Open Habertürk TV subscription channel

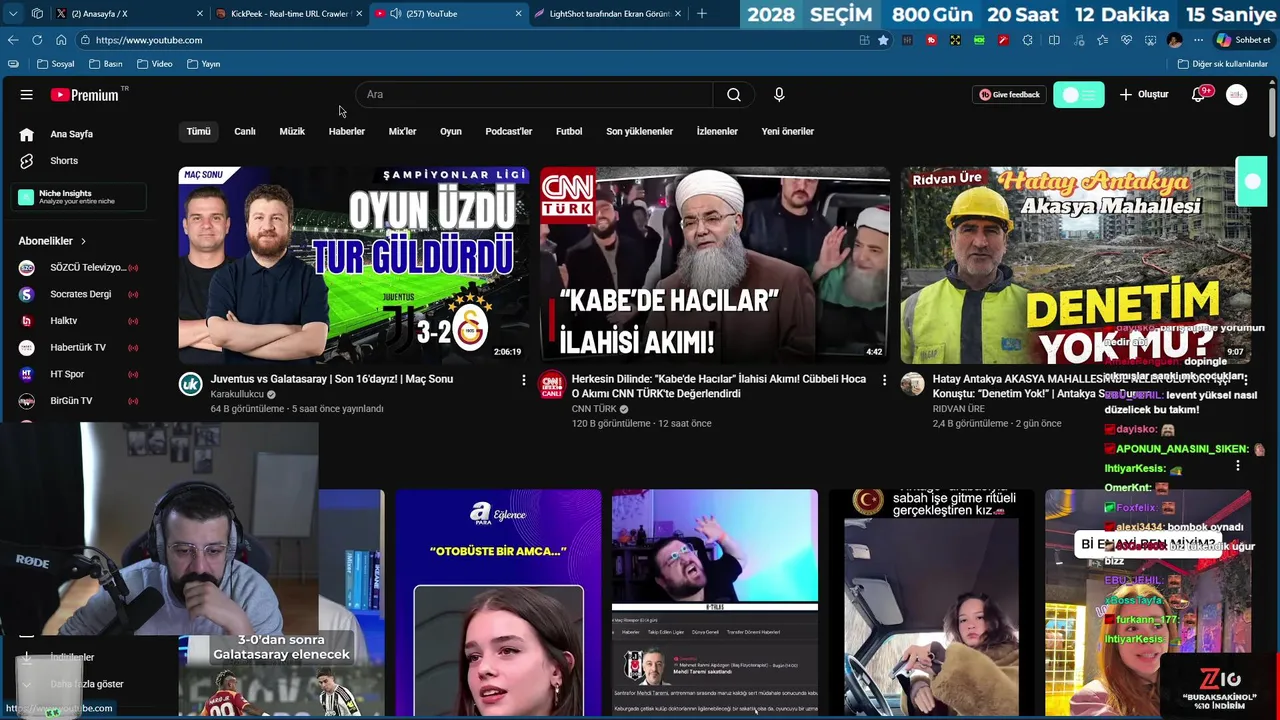(80, 348)
